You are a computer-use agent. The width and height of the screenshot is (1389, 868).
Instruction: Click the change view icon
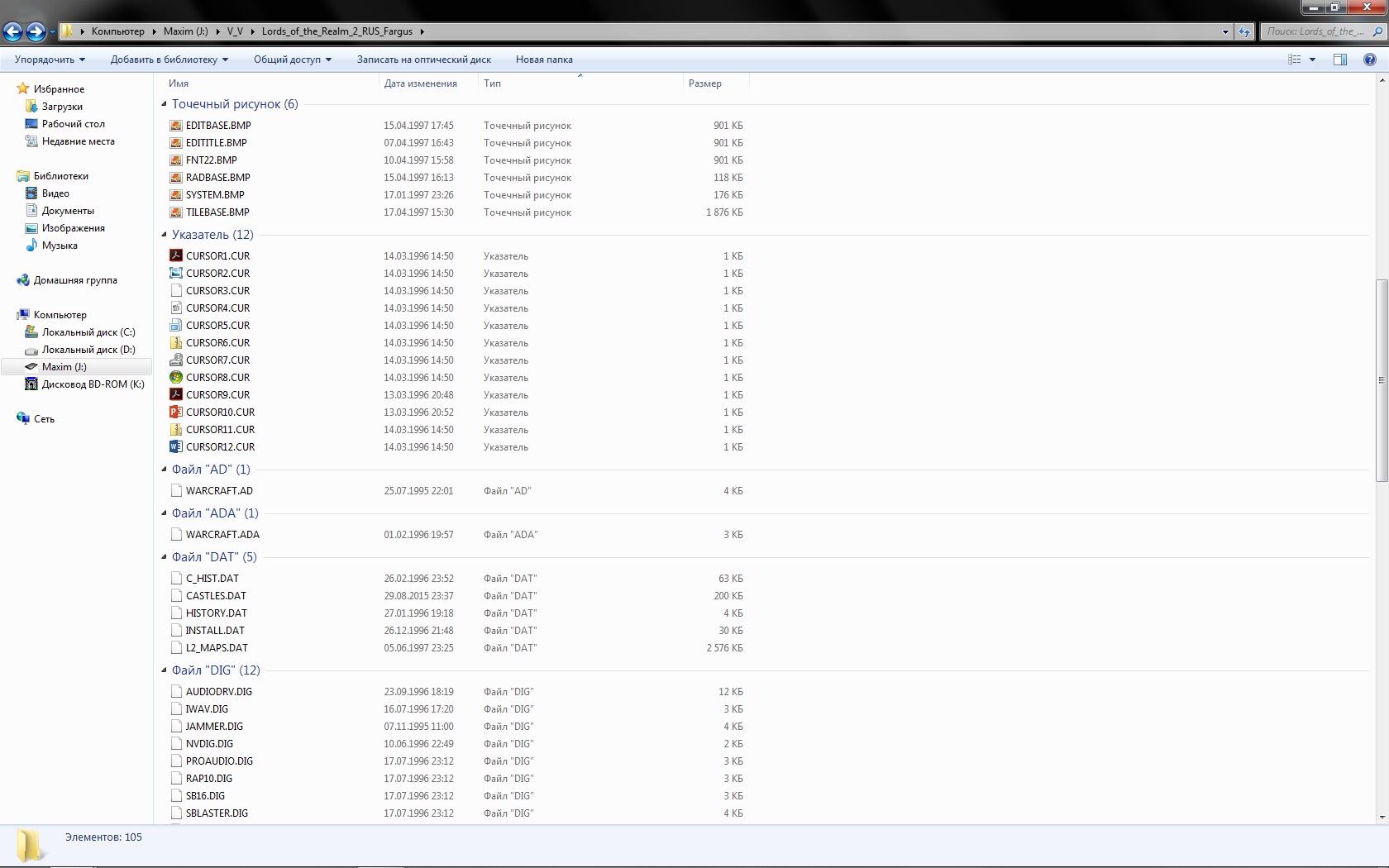tap(1295, 60)
